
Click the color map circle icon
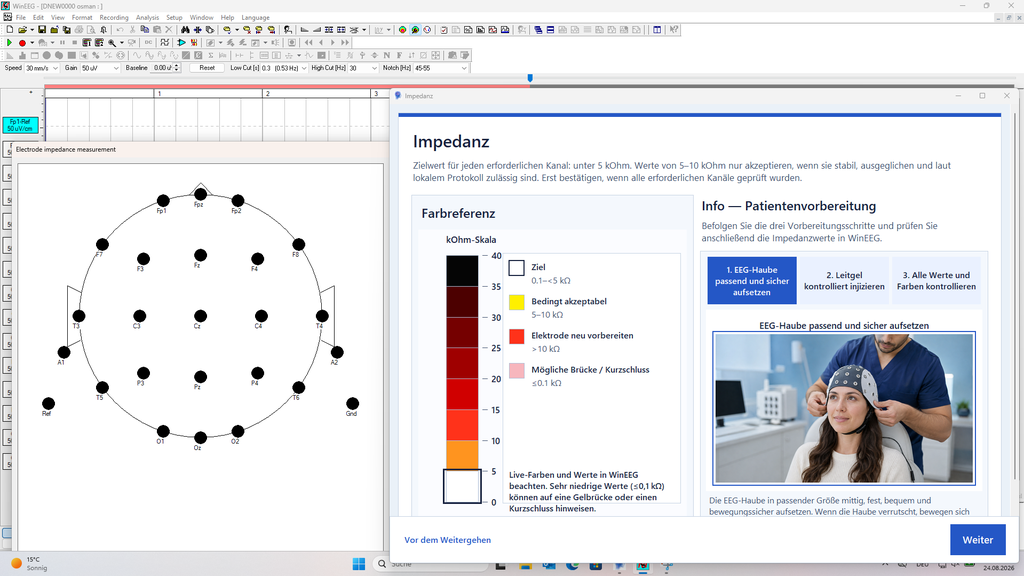tap(402, 29)
